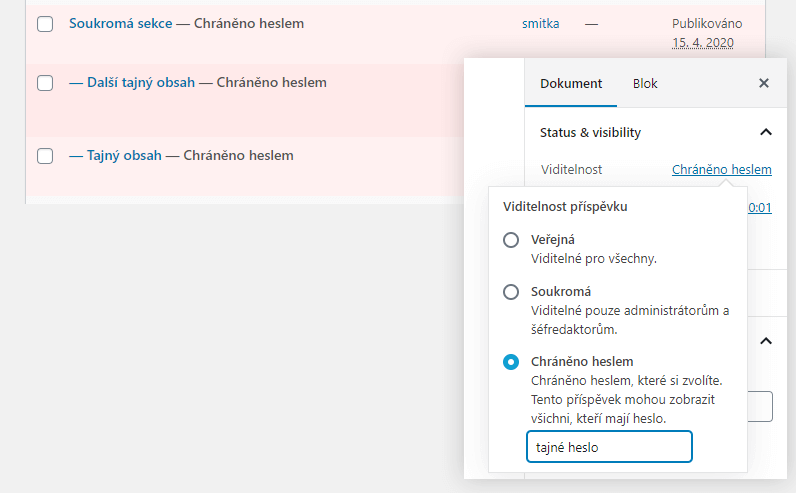Check the Tajný obsah row checkbox
796x493 pixels.
click(45, 156)
